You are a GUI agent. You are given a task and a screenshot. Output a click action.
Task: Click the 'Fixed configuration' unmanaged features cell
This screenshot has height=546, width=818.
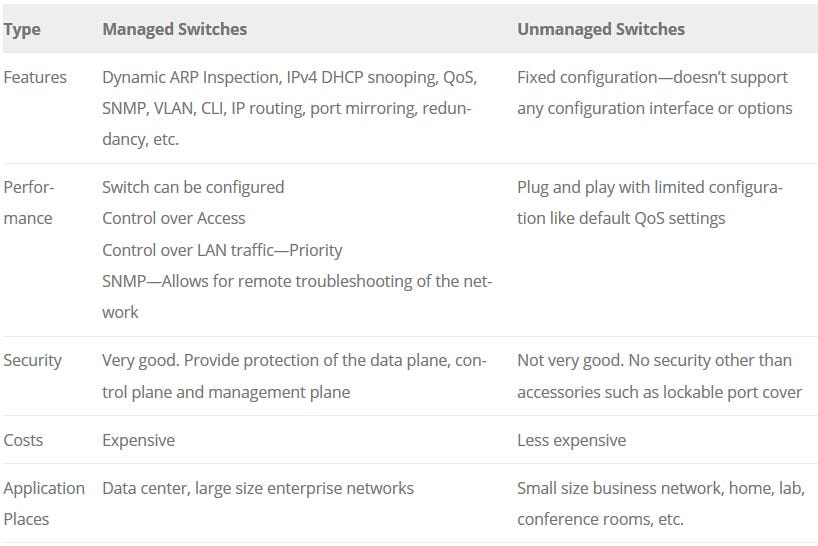tap(655, 93)
